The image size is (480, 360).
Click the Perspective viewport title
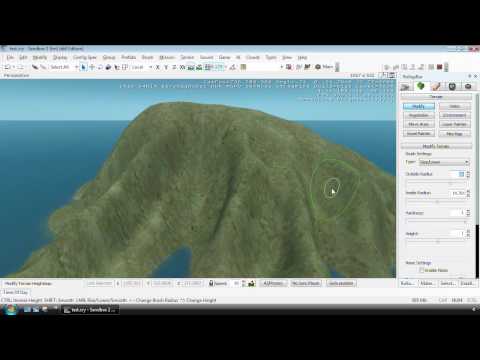[x=16, y=76]
